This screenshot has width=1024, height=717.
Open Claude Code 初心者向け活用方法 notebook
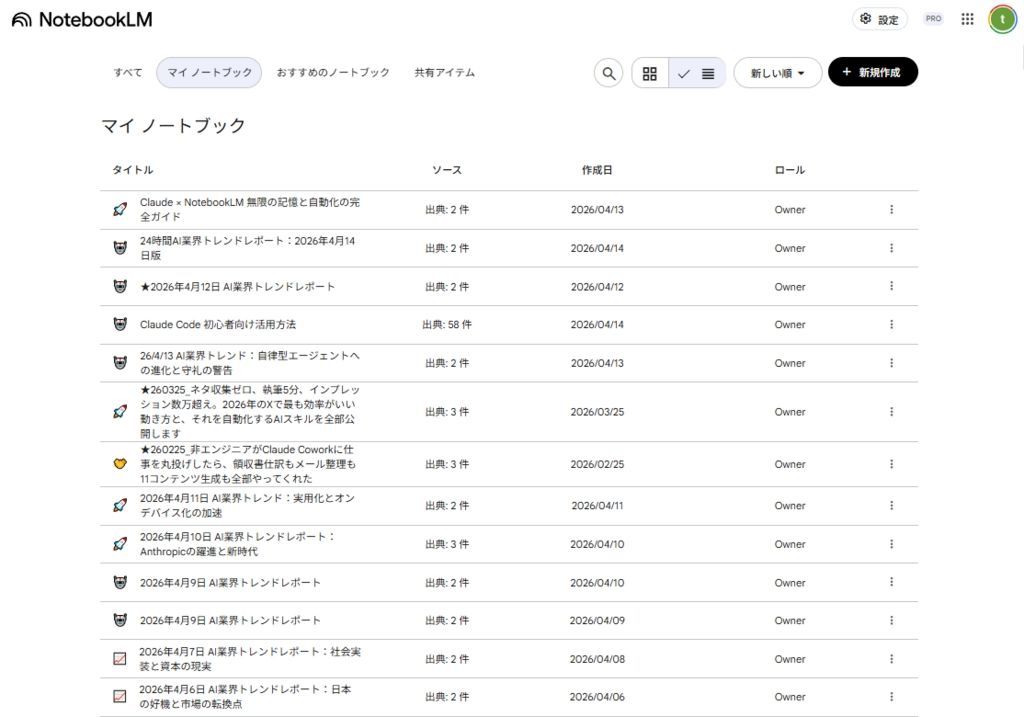tap(217, 325)
